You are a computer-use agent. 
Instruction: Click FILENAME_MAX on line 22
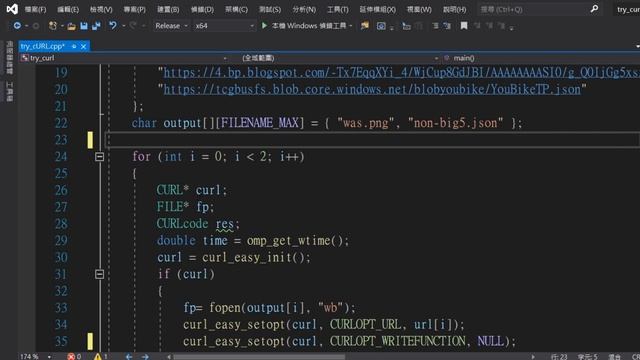[260, 123]
